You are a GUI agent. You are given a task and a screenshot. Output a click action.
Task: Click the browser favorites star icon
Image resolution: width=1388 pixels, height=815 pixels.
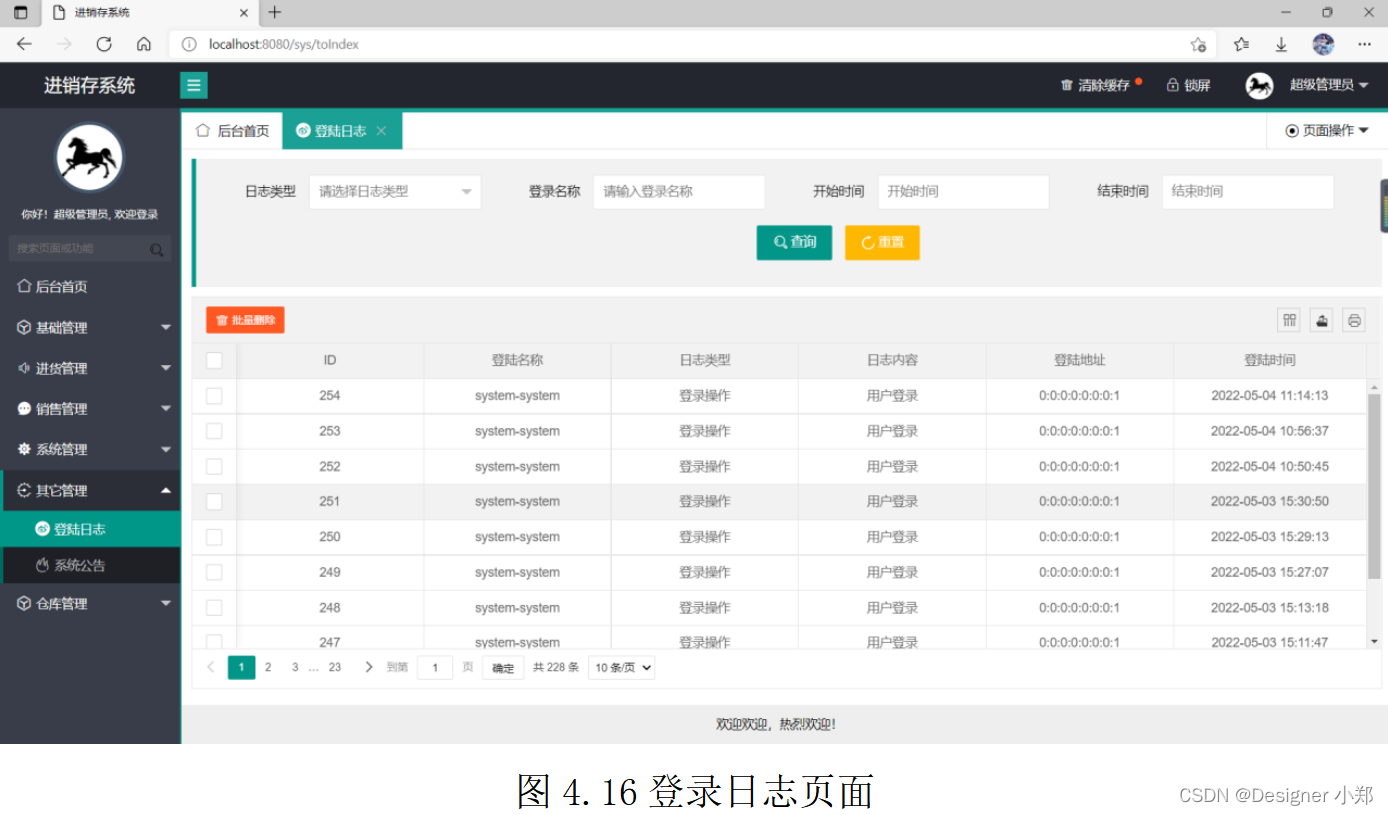pyautogui.click(x=1241, y=44)
